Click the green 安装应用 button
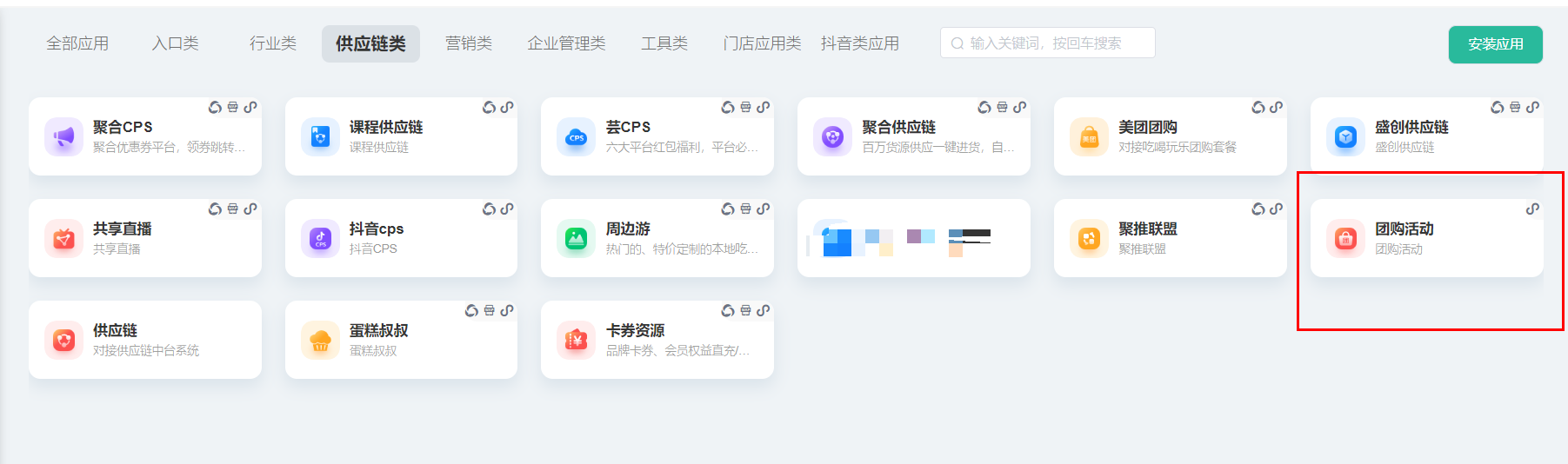The width and height of the screenshot is (1568, 464). [1495, 44]
